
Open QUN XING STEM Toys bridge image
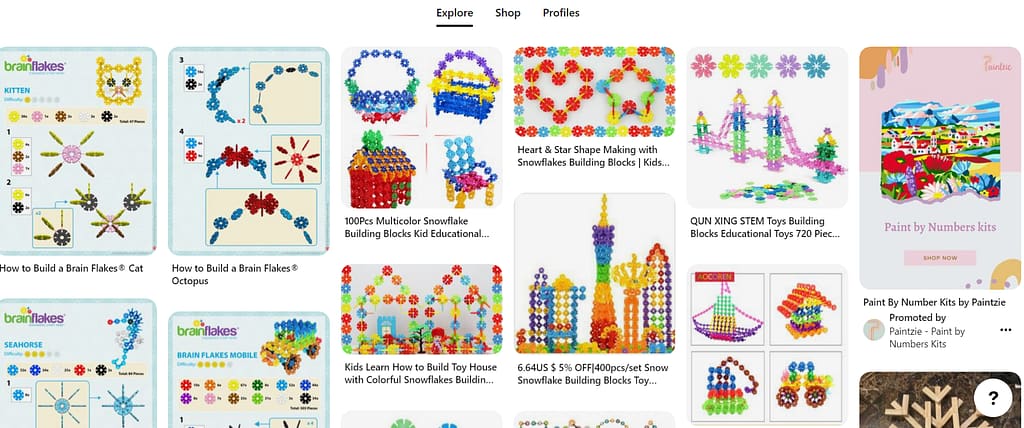point(767,127)
